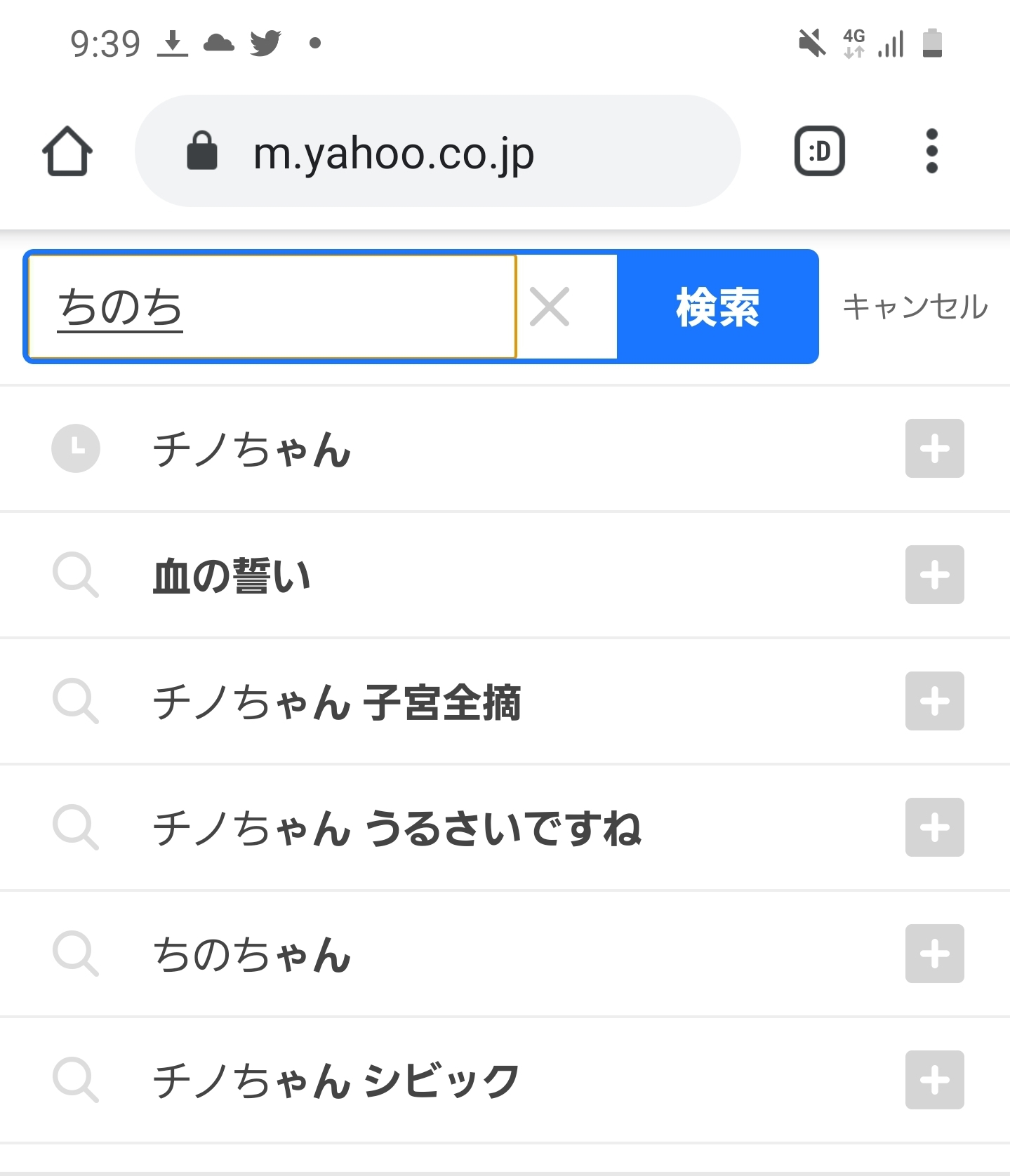Add 血の誓い to search box with plus
This screenshot has height=1176, width=1010.
[x=934, y=575]
